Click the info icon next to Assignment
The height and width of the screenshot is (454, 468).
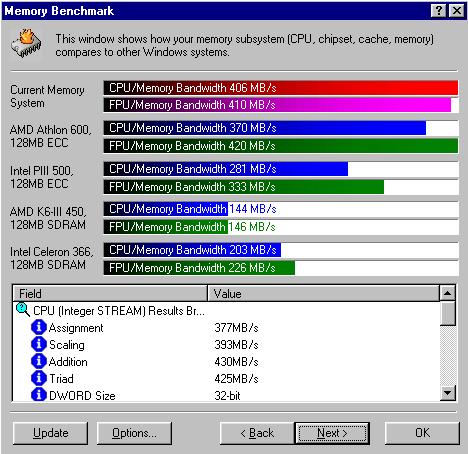tap(39, 327)
